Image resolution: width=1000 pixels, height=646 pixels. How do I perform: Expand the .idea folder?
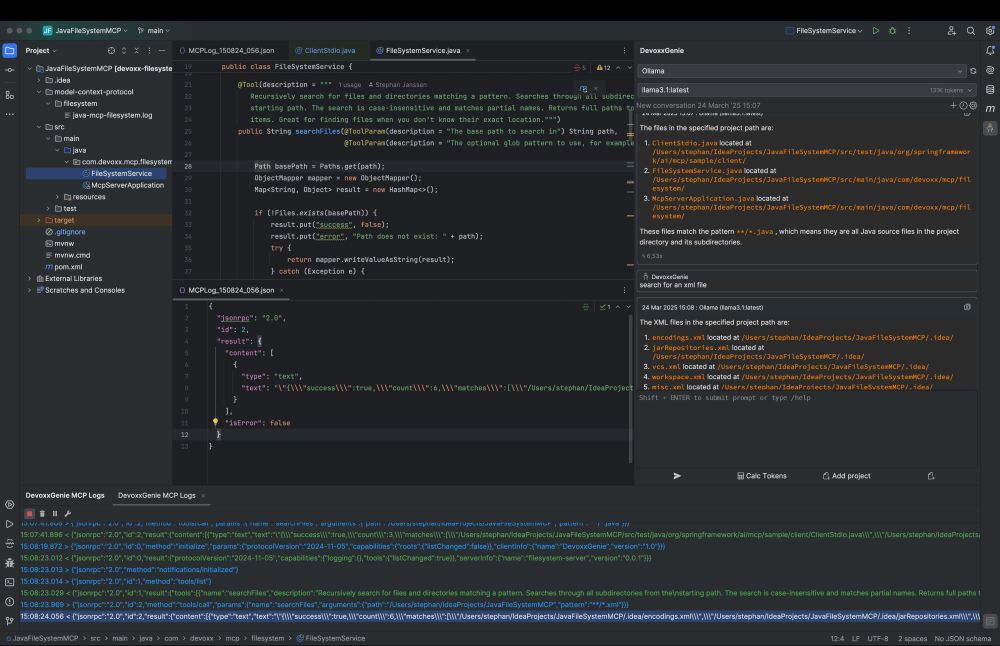pos(39,80)
